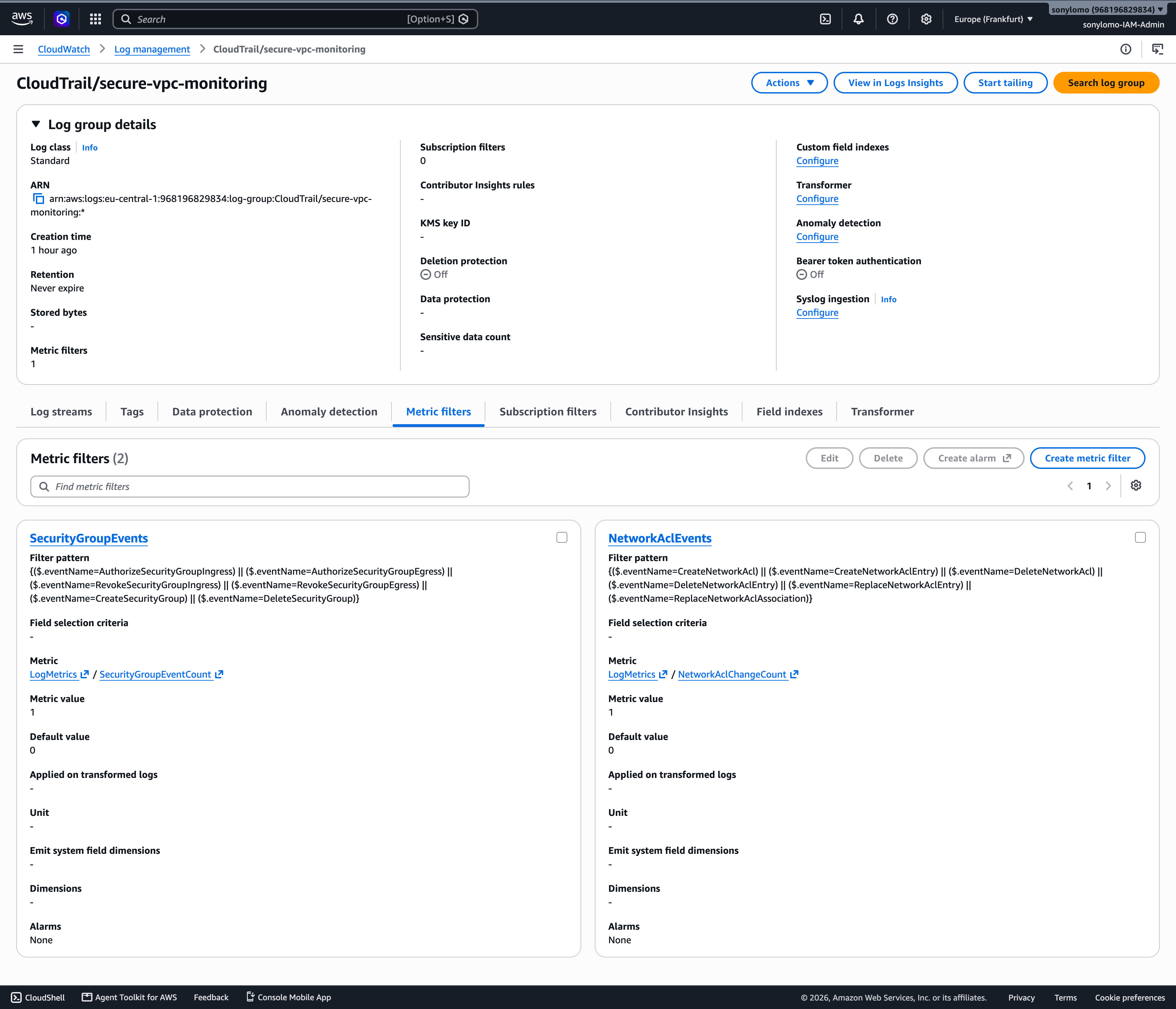1176x1009 pixels.
Task: Click Start tailing button
Action: (1005, 83)
